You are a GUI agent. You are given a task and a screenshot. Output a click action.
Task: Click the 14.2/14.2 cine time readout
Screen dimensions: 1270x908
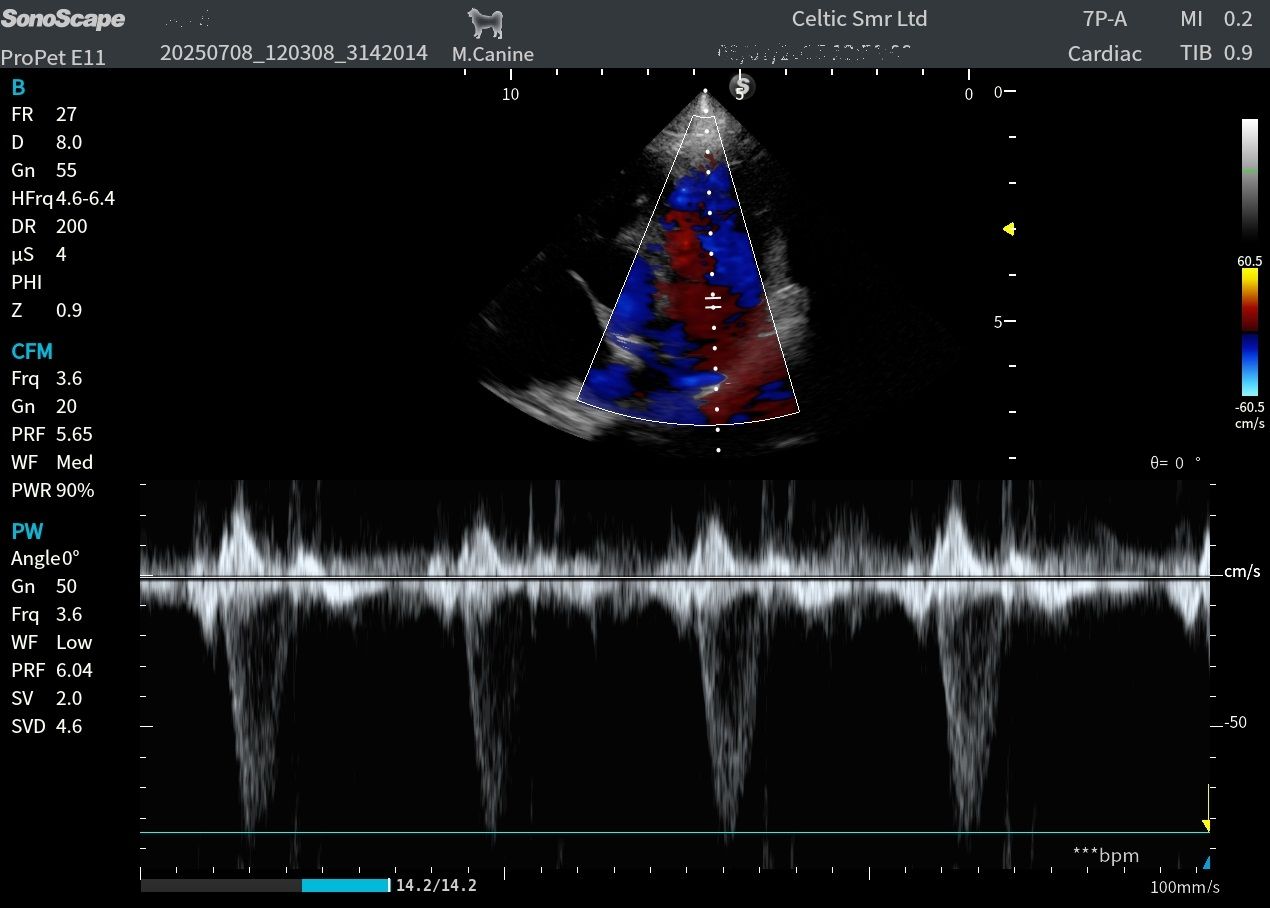click(x=437, y=886)
